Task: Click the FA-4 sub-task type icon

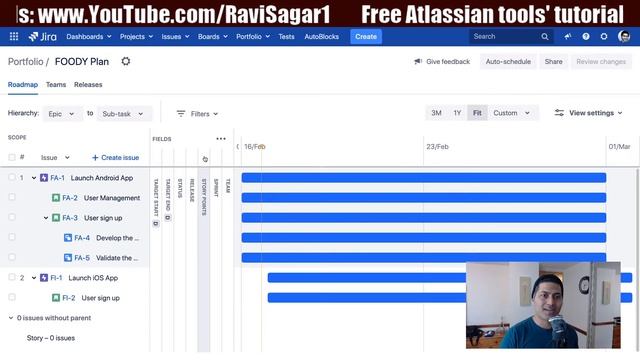Action: tap(68, 238)
